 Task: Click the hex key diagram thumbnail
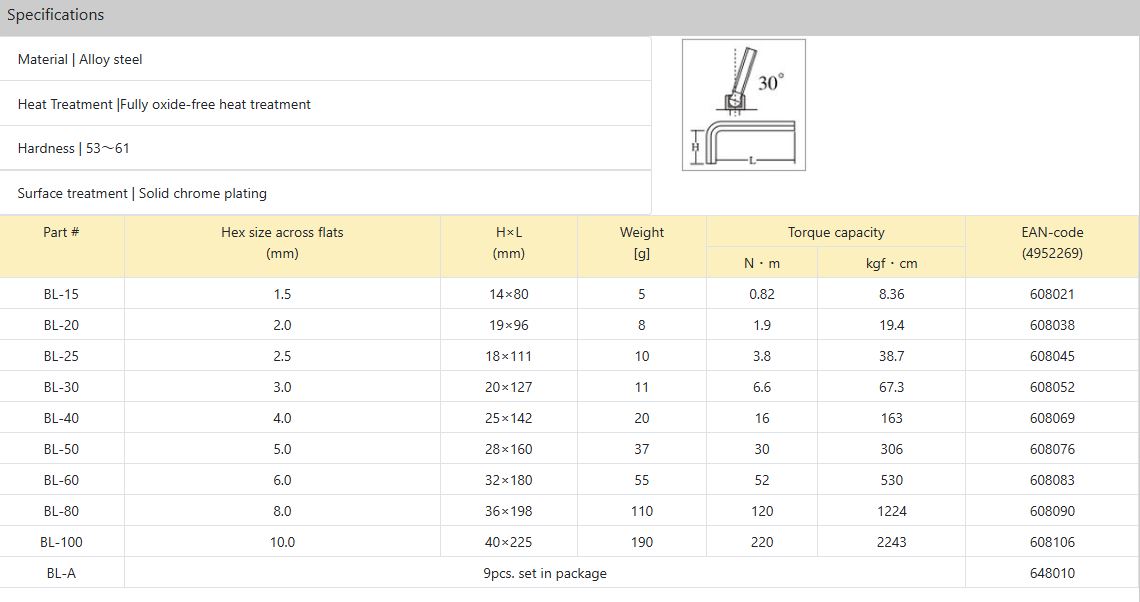pyautogui.click(x=743, y=105)
